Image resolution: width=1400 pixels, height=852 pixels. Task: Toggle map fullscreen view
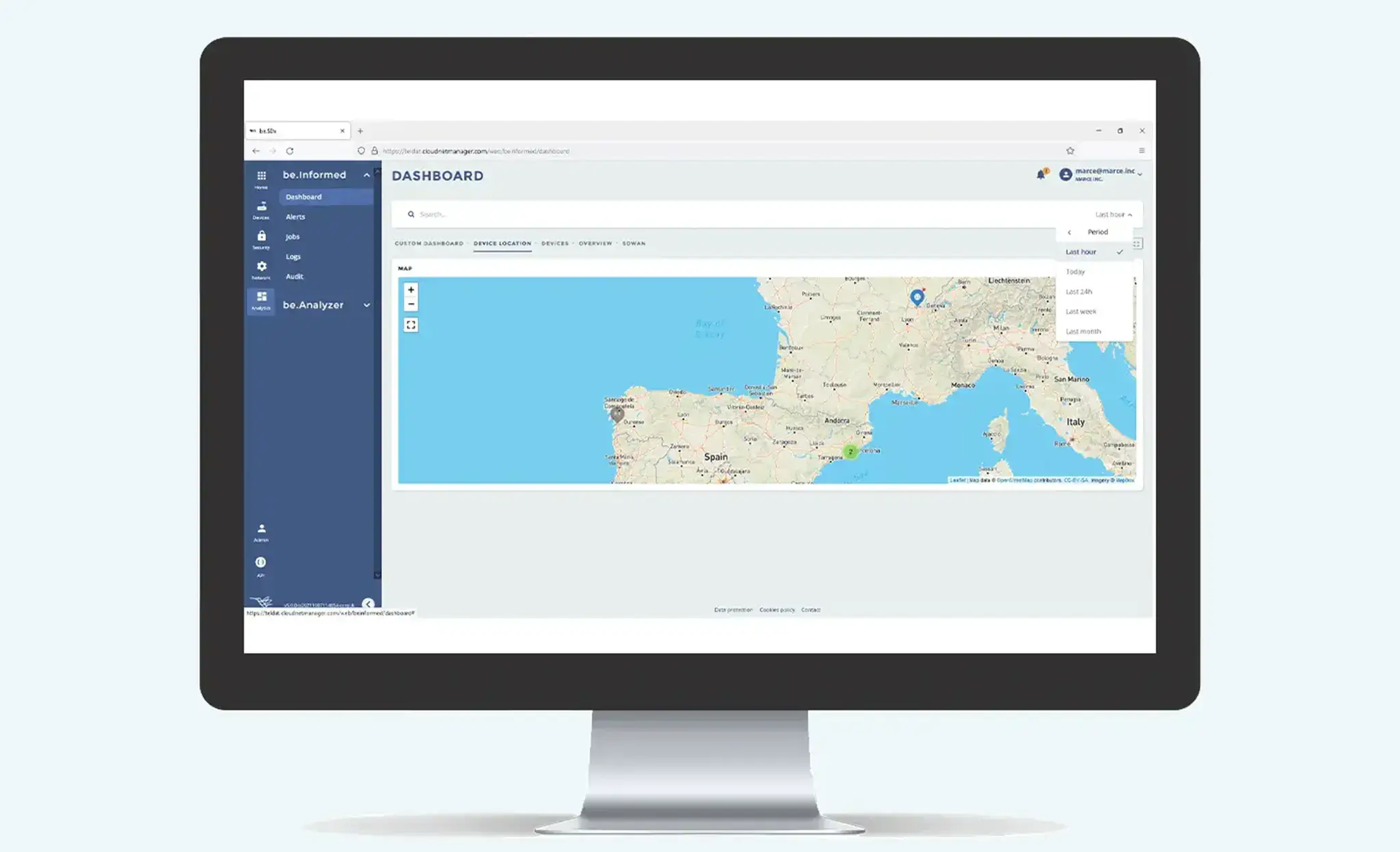pos(411,325)
